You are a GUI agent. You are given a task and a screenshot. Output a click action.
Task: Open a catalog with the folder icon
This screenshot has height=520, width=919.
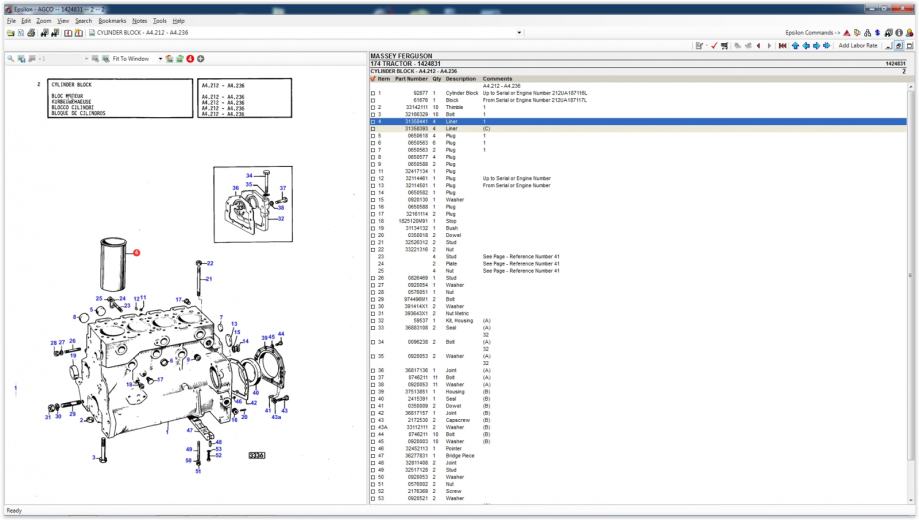pos(11,33)
